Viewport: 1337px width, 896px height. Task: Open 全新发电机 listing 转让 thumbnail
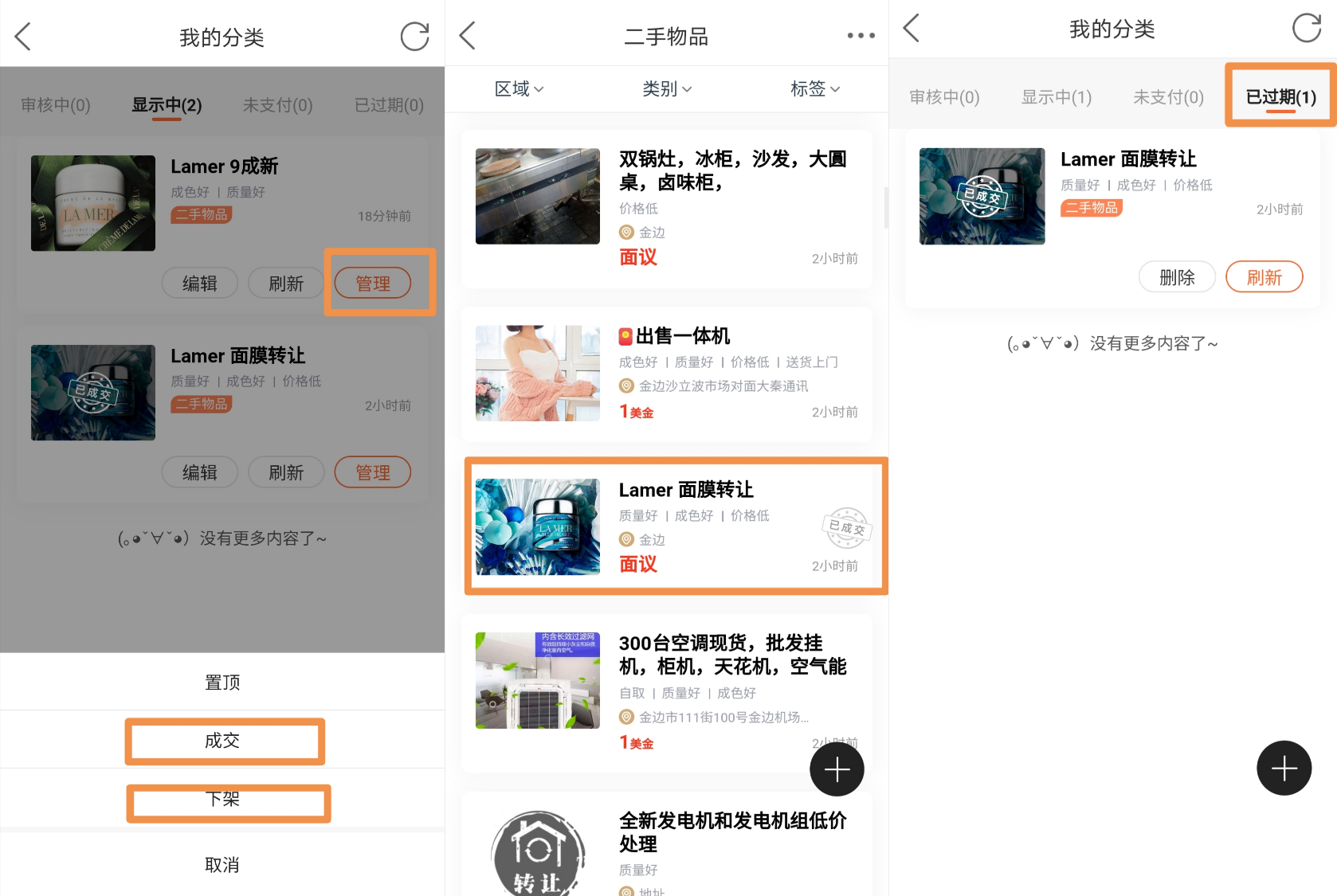pyautogui.click(x=538, y=853)
